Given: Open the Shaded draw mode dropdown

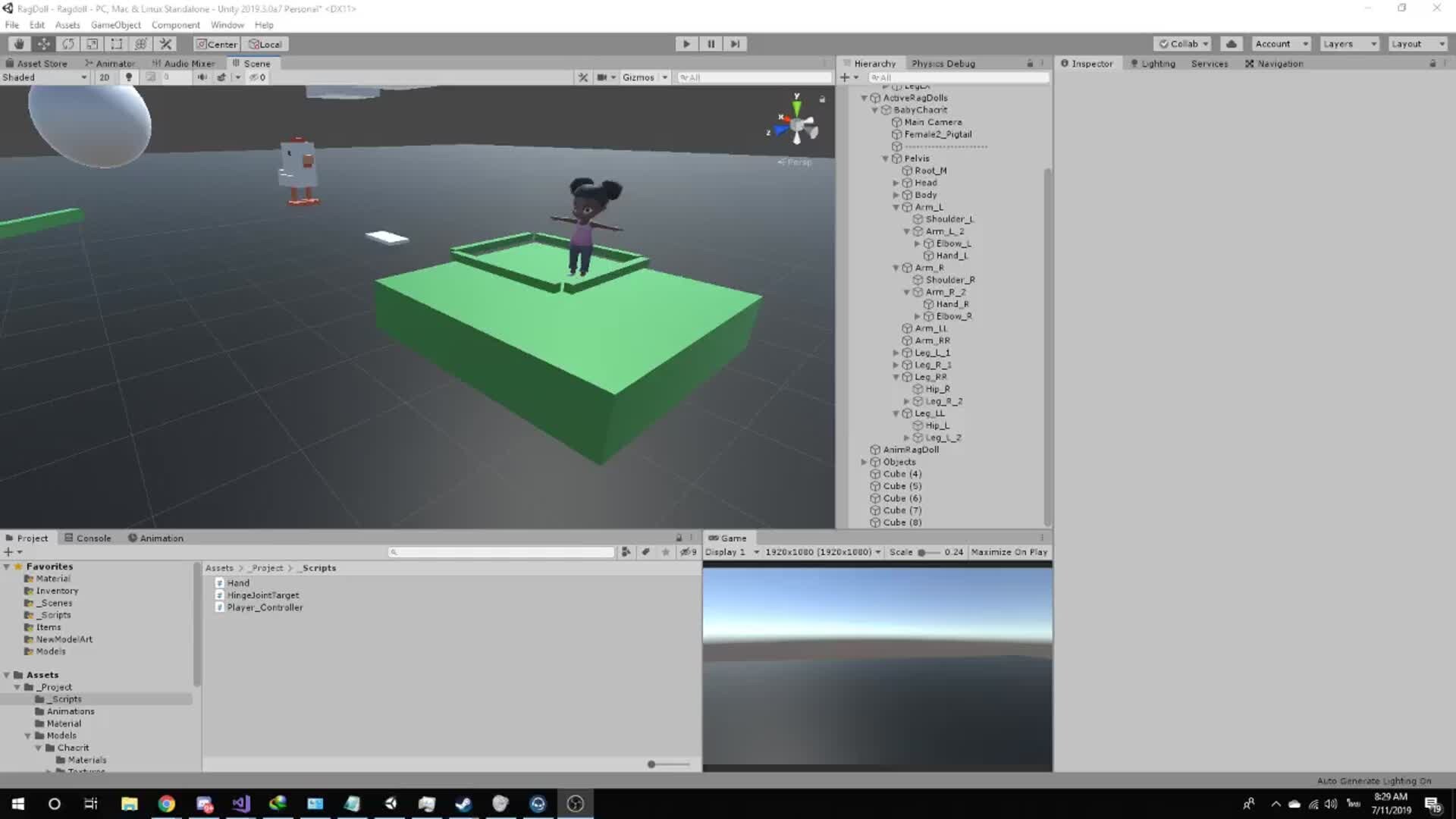Looking at the screenshot, I should (x=44, y=77).
